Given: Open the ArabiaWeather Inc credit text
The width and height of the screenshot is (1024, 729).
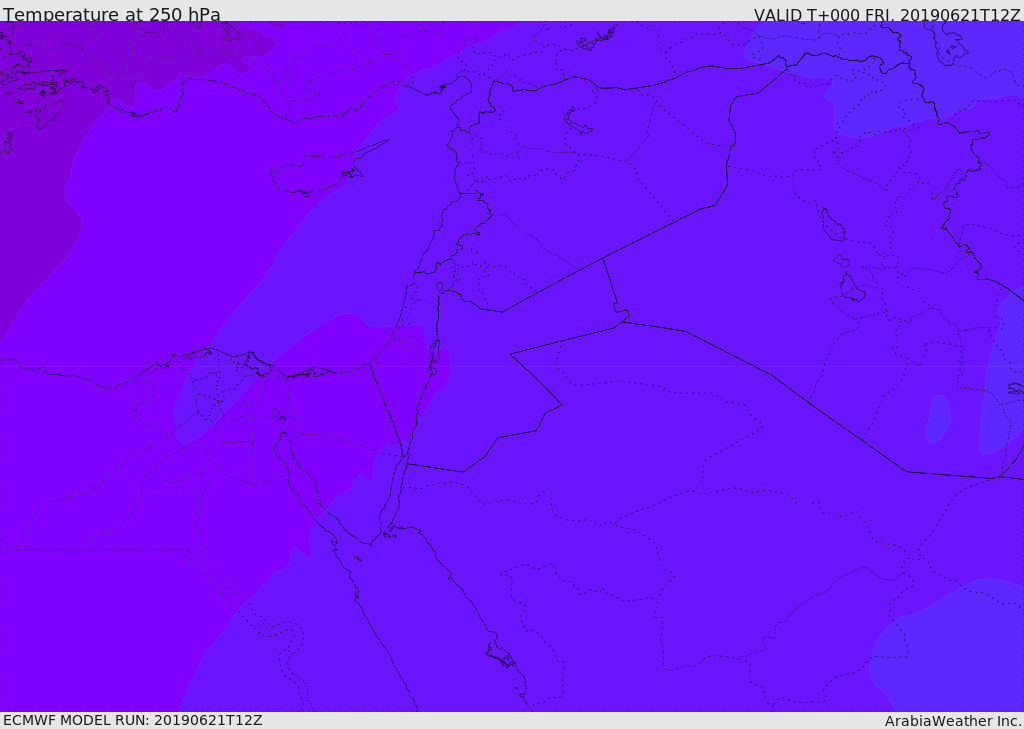Looking at the screenshot, I should [x=952, y=721].
